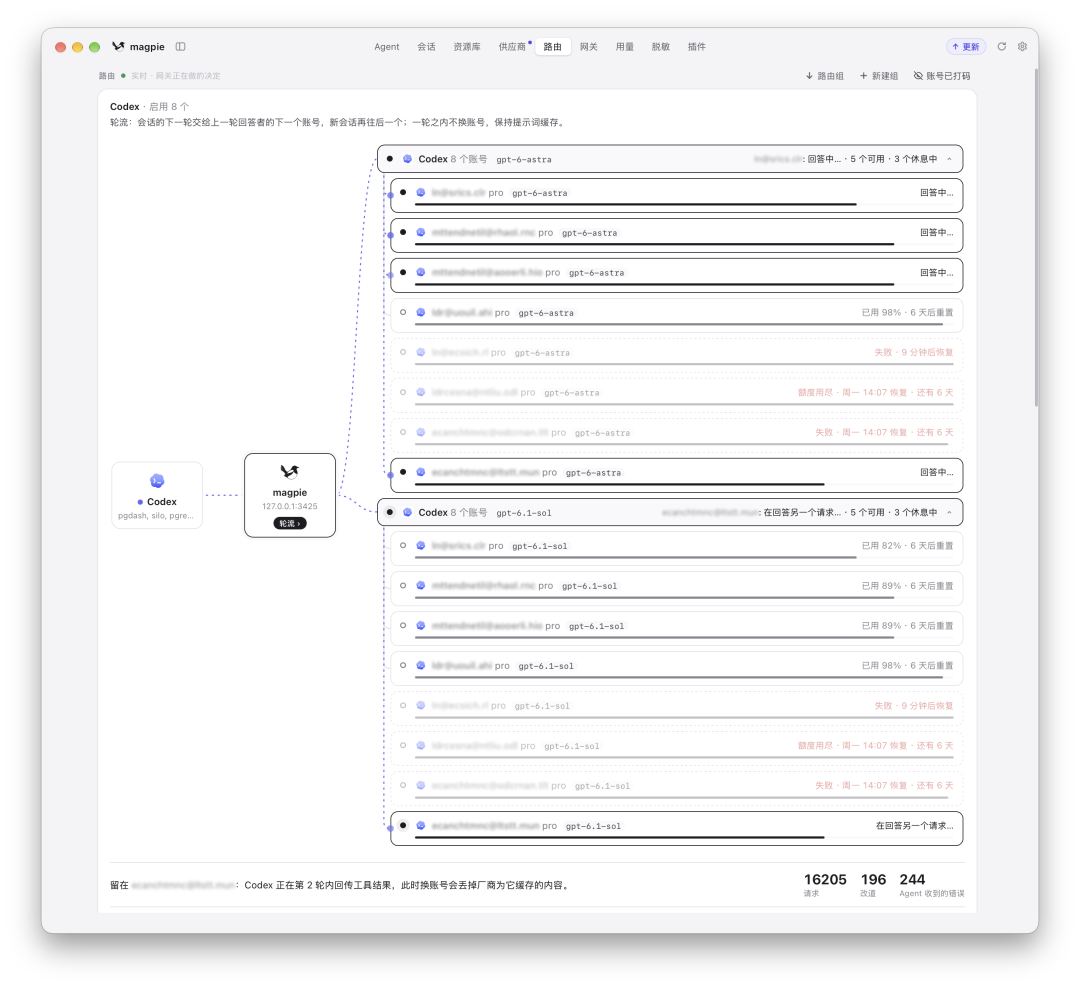Click Codex icon in gpt-6.1-sol row 失败 · 周一 14:07 恢复
The image size is (1080, 988).
(420, 785)
